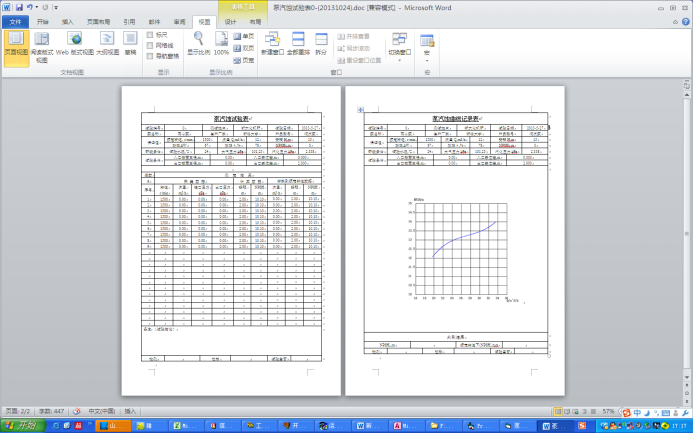Switch to 页面视图 (Print Layout) view
This screenshot has height=433, width=693.
click(x=16, y=45)
